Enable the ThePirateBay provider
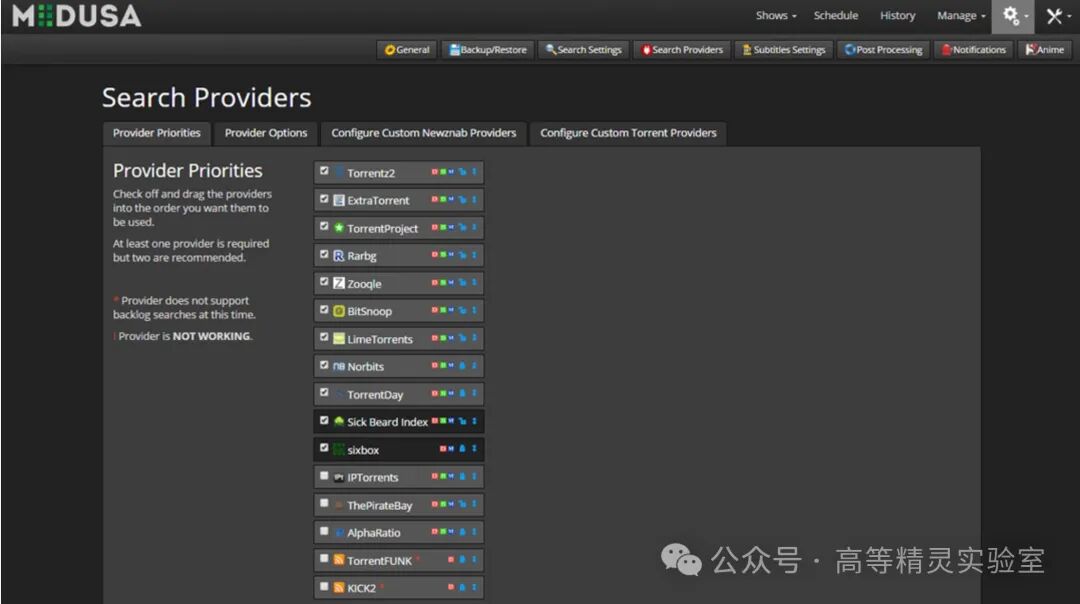The height and width of the screenshot is (604, 1080). (x=324, y=503)
